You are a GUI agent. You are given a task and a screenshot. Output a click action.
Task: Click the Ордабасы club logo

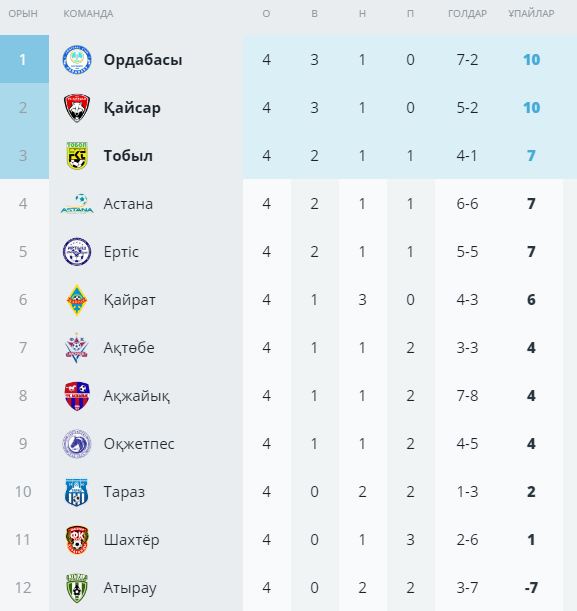click(x=77, y=60)
